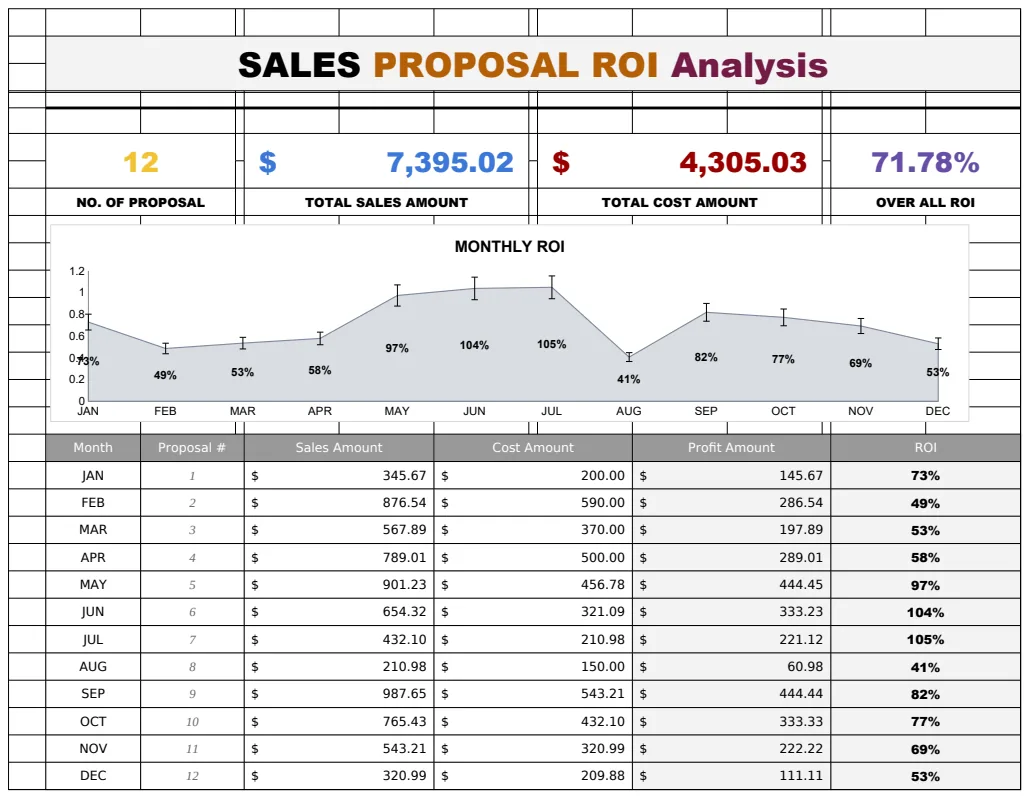Select sales amount cell 345.67

[339, 476]
